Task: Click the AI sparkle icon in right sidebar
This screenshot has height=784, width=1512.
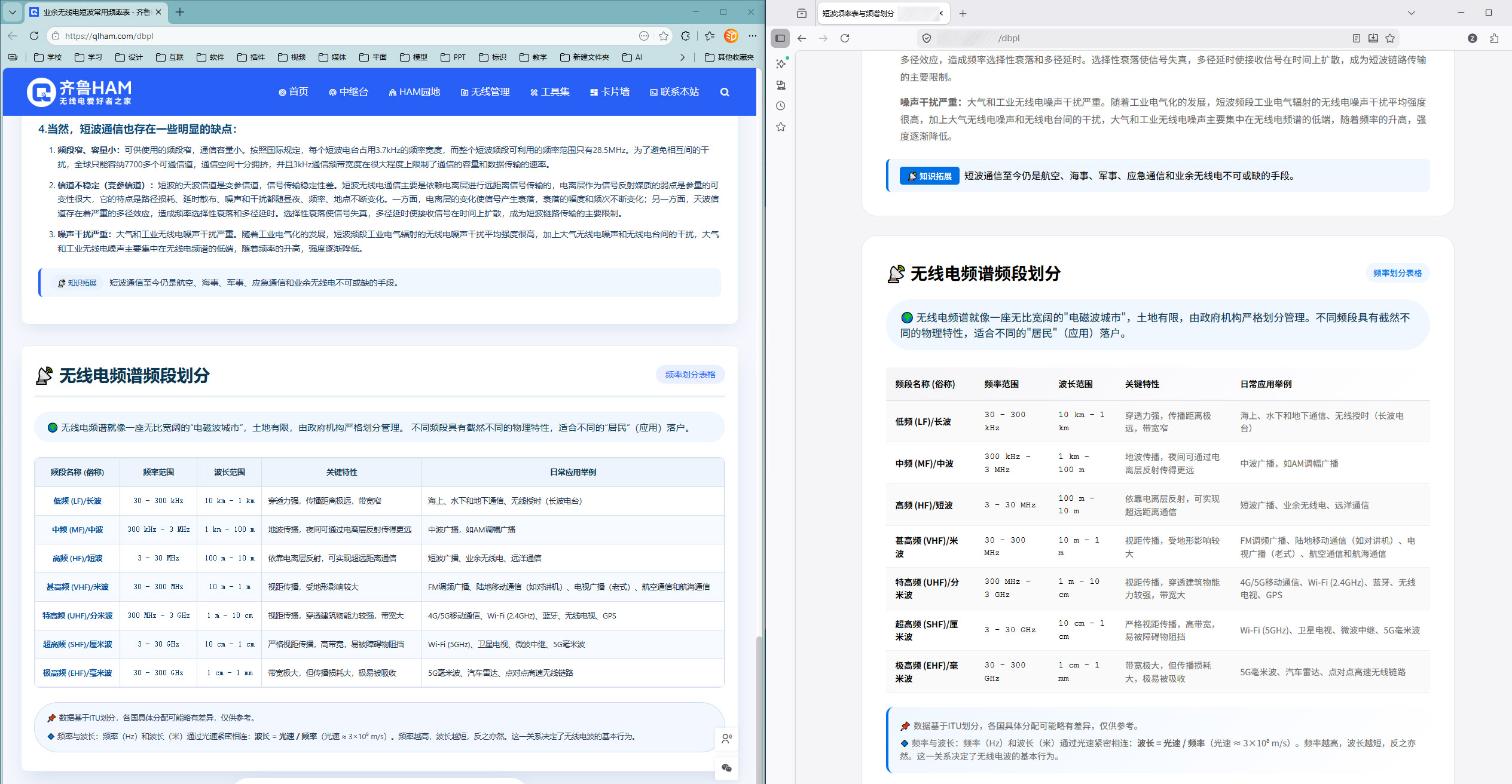Action: click(781, 63)
